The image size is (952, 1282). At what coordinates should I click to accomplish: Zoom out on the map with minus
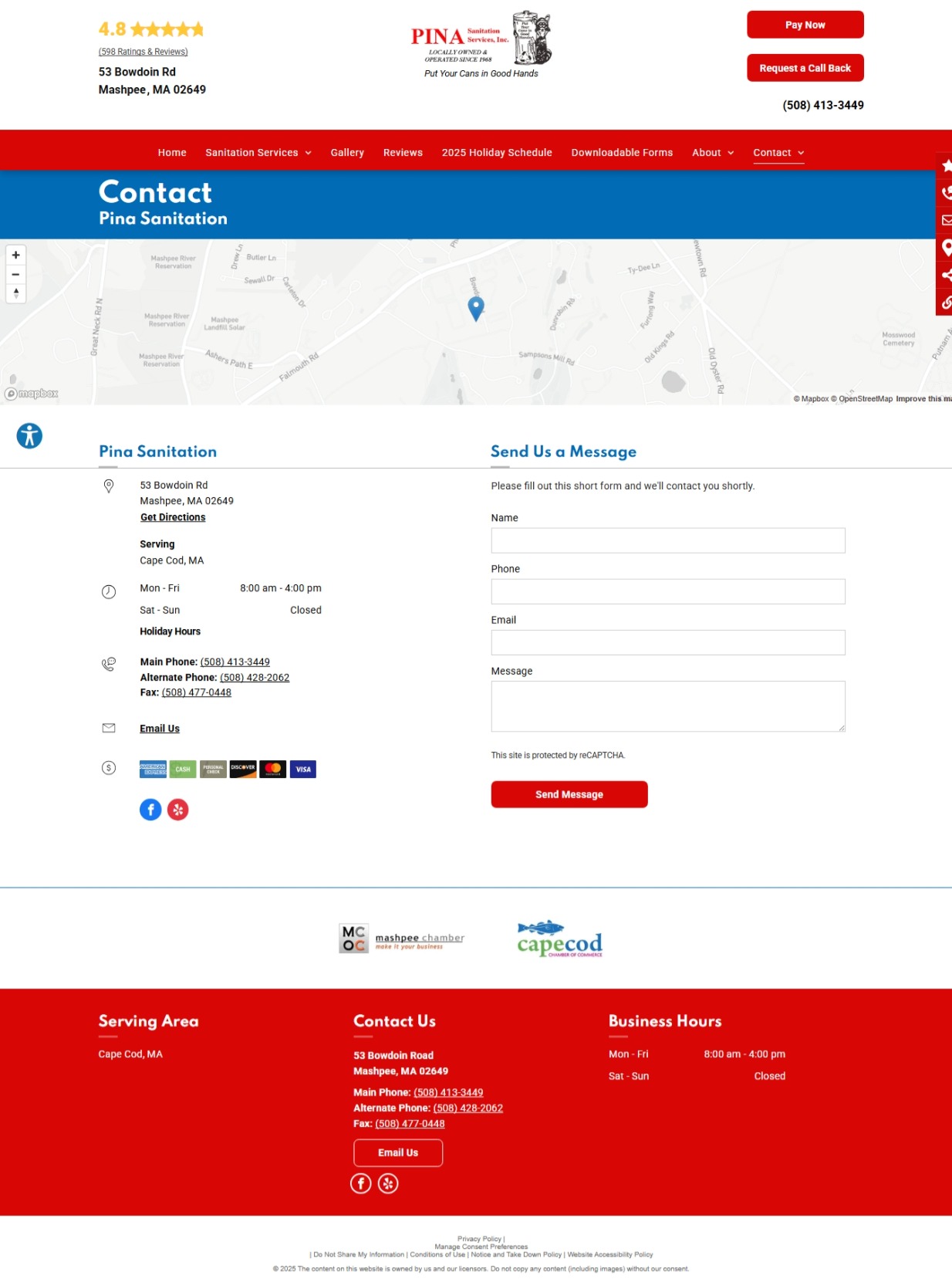click(15, 274)
